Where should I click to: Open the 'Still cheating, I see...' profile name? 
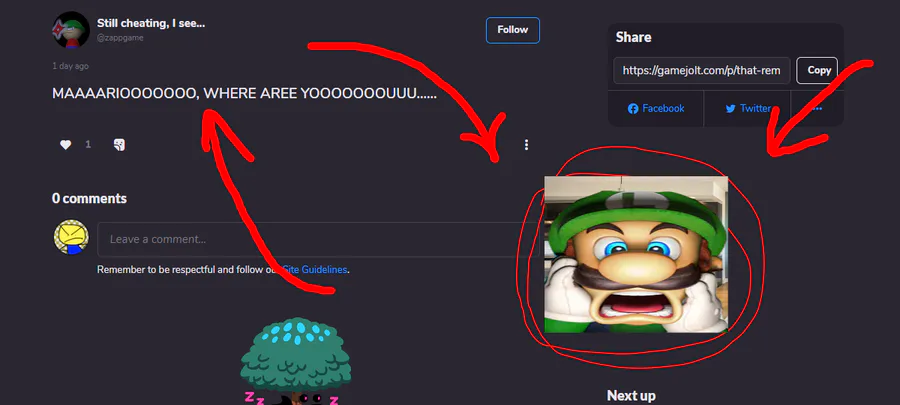[x=151, y=23]
